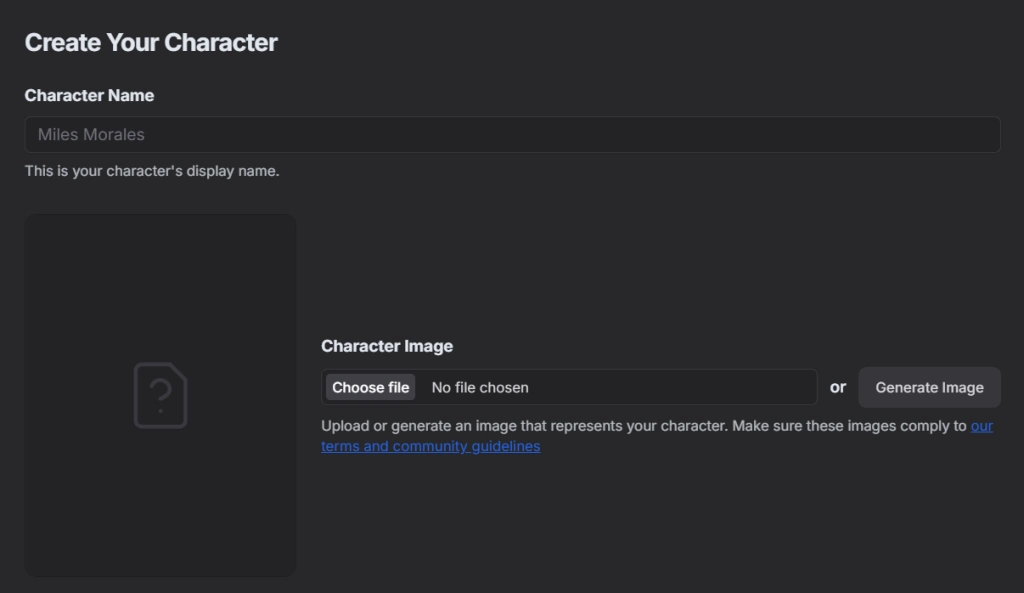The width and height of the screenshot is (1024, 593).
Task: Click the Character Name field label
Action: pyautogui.click(x=89, y=95)
